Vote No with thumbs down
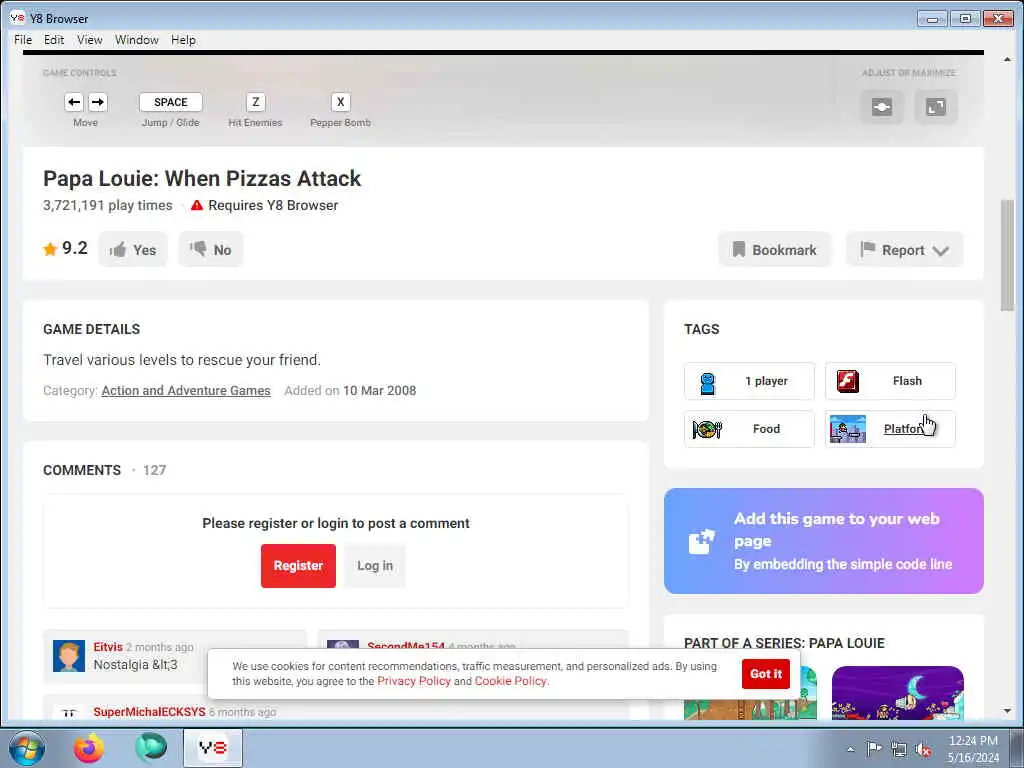 pyautogui.click(x=210, y=249)
